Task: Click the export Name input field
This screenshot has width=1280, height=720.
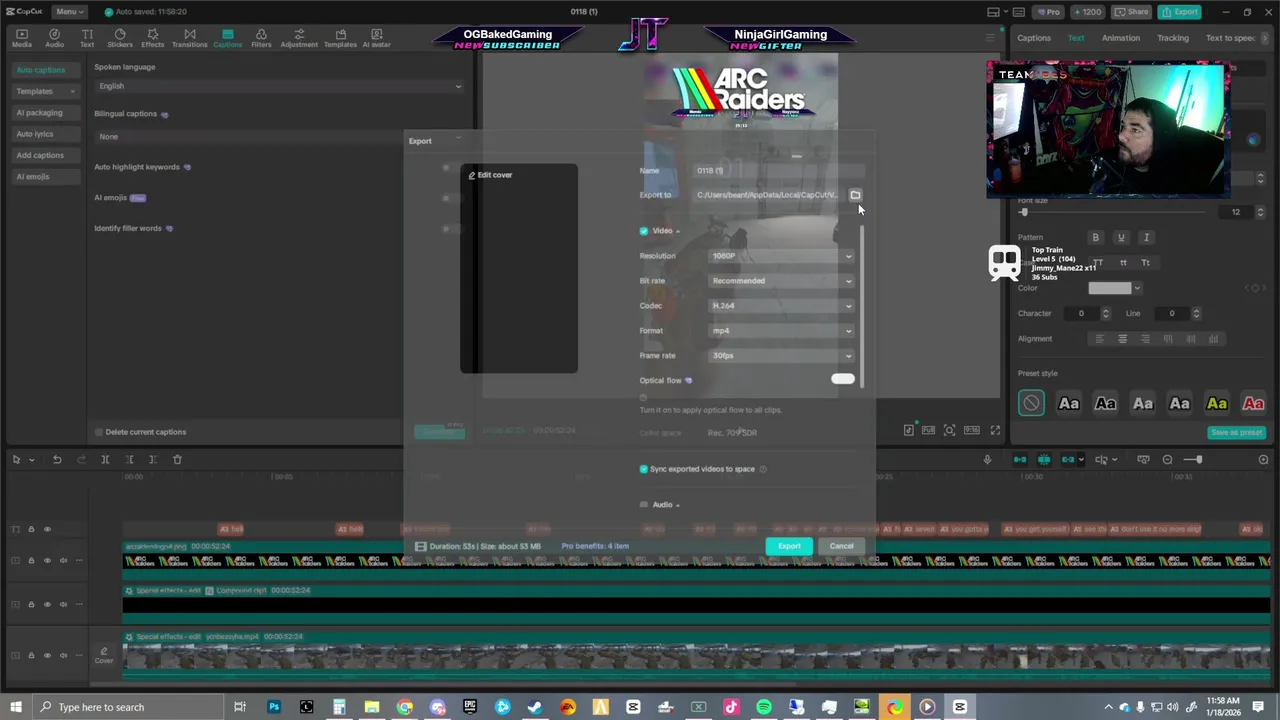Action: (780, 171)
